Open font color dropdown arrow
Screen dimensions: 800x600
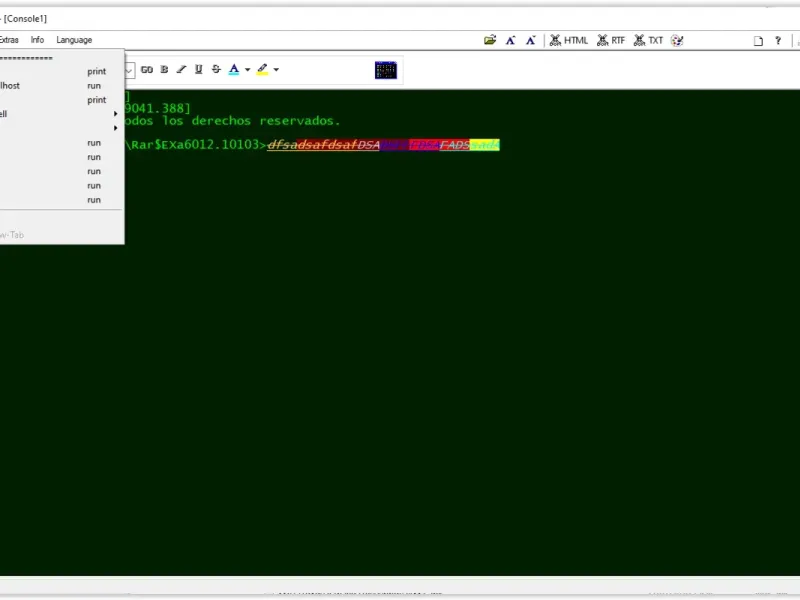click(x=247, y=69)
